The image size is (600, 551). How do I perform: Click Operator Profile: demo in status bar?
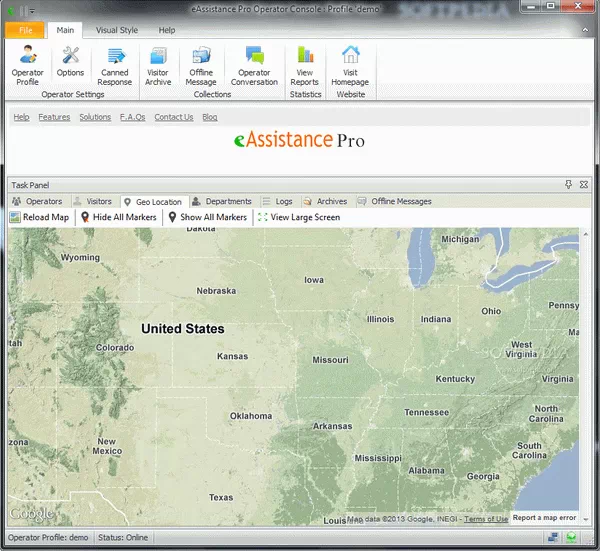[x=48, y=538]
